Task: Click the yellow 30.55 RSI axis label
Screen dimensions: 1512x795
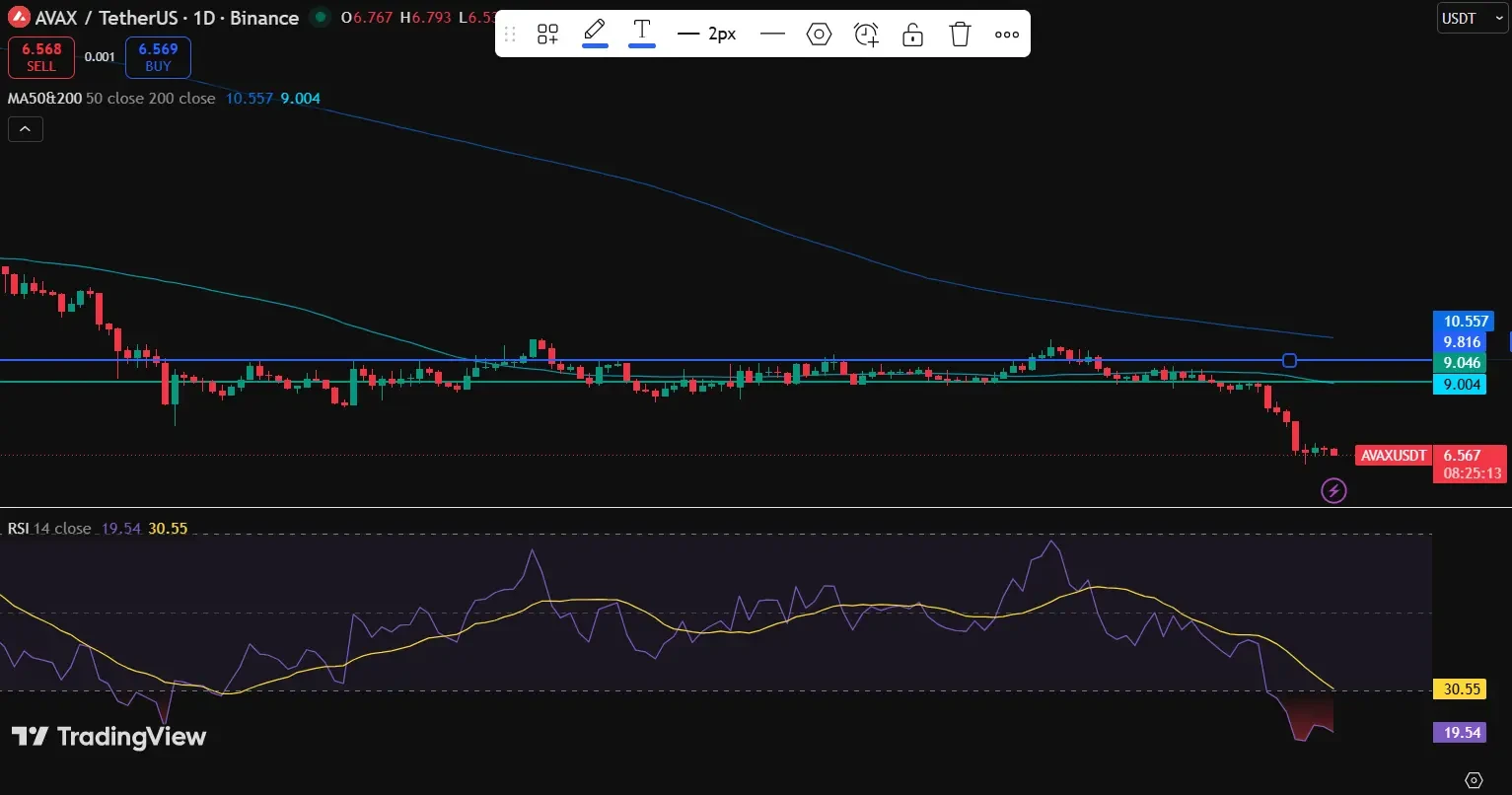Action: point(1461,689)
